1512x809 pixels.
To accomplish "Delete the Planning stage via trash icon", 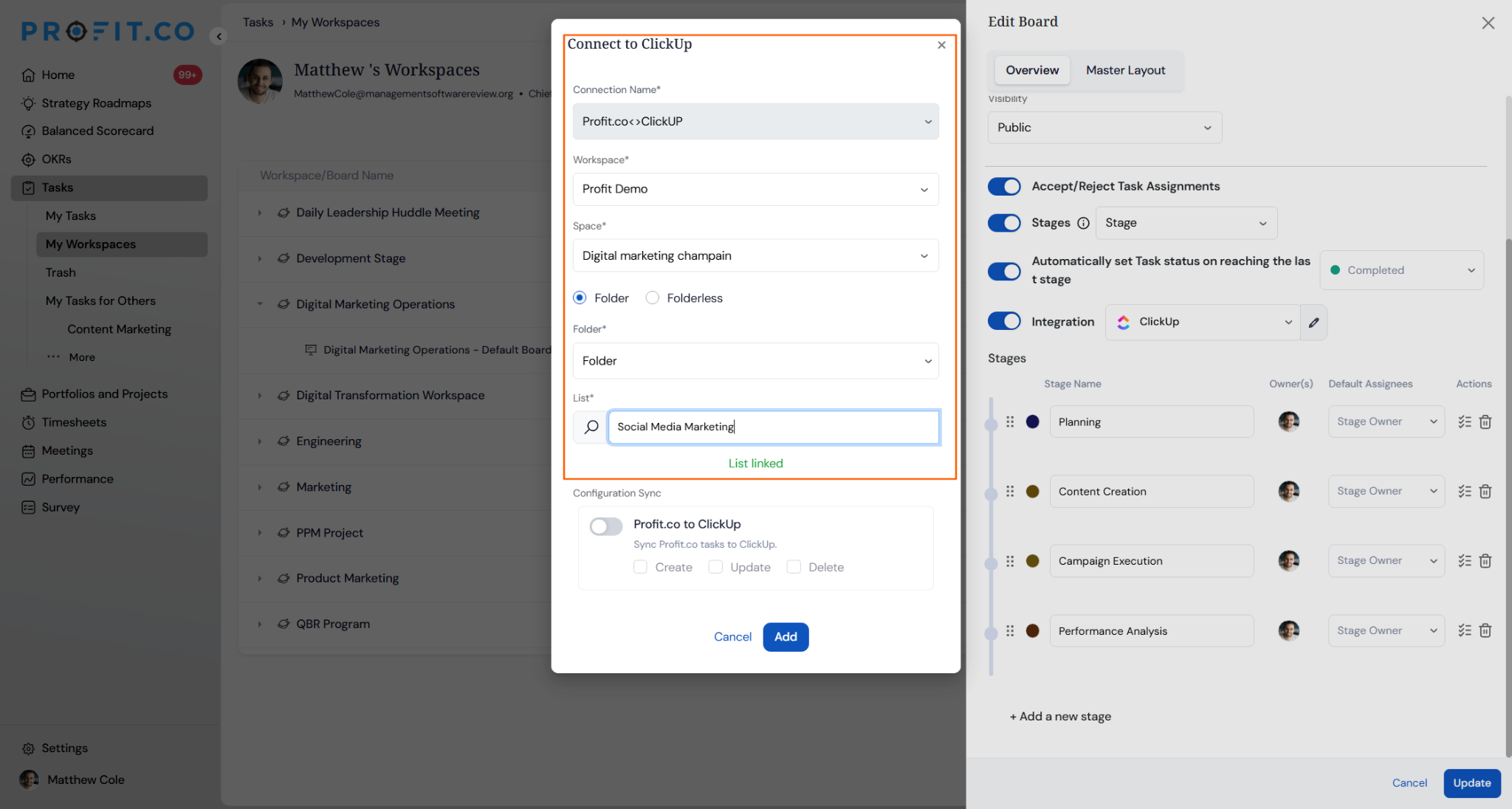I will [x=1485, y=421].
